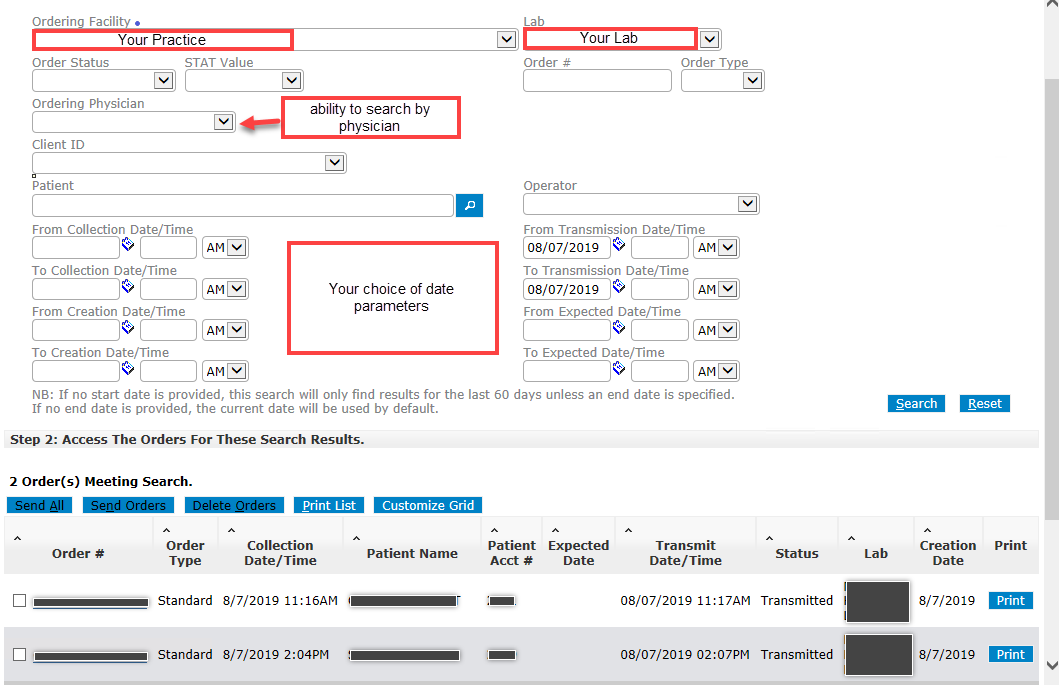Image resolution: width=1059 pixels, height=685 pixels.
Task: Sort by Status column arrow
Action: pos(769,538)
